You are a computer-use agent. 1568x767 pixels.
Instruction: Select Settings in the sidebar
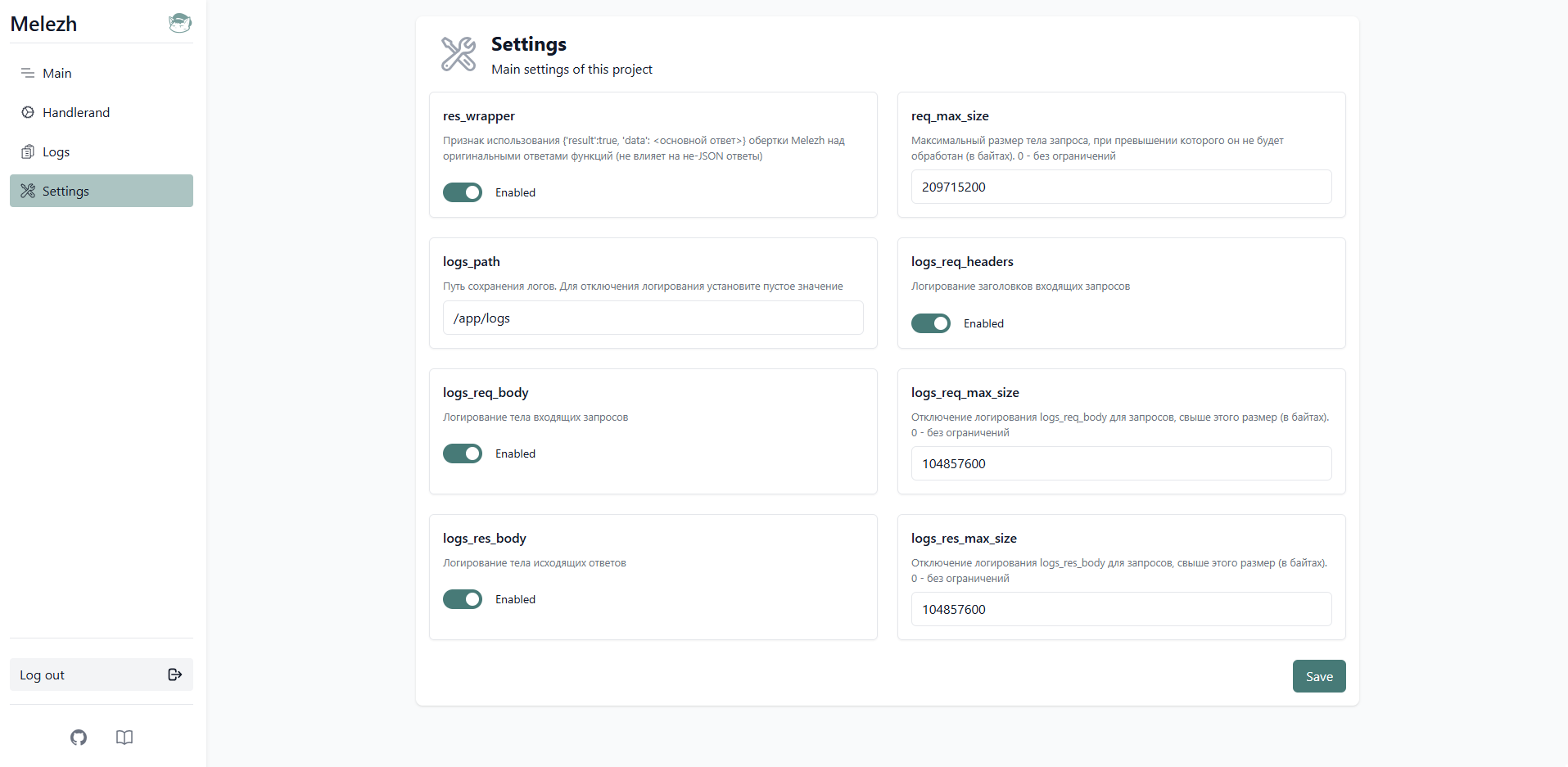[x=102, y=191]
